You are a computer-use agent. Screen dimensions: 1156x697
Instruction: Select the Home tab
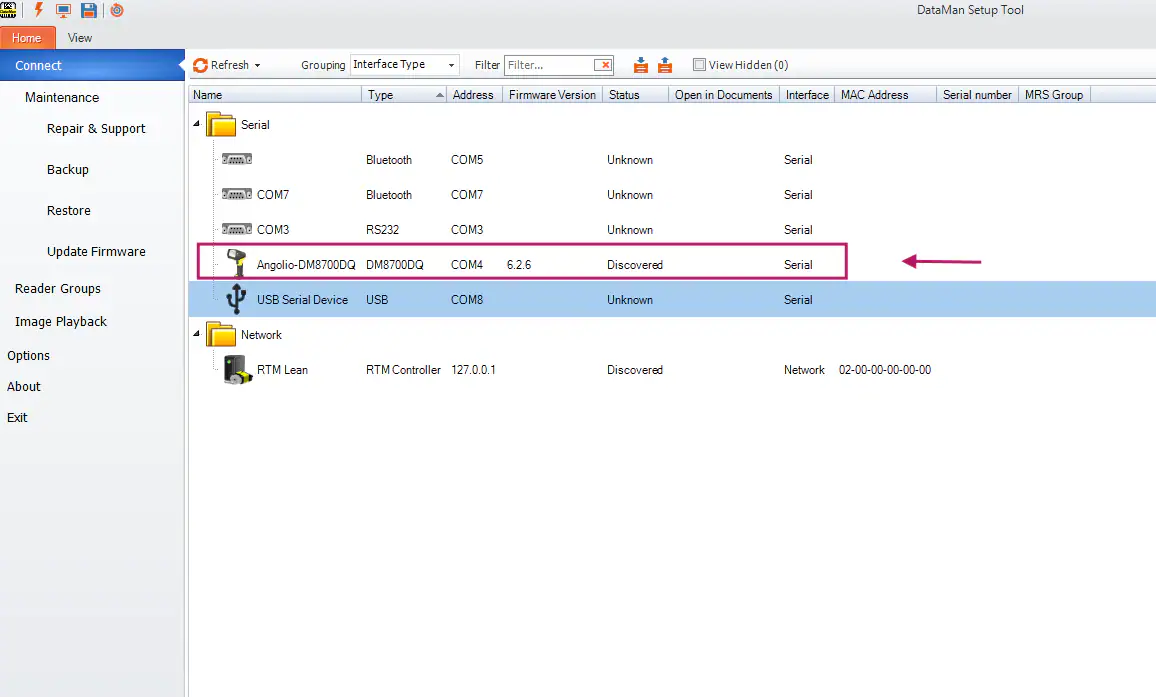click(x=27, y=37)
